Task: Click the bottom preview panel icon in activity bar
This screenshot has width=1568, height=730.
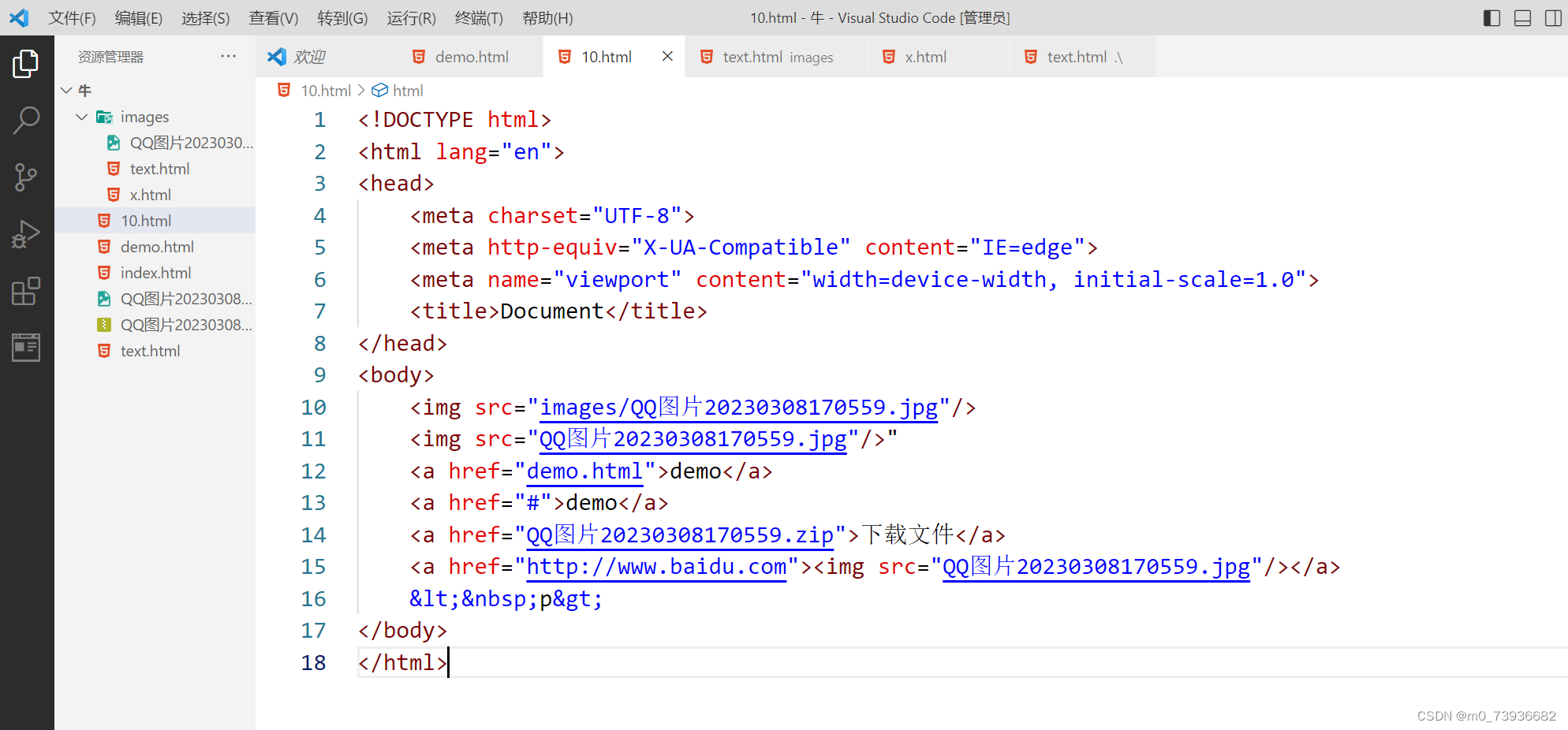Action: click(x=26, y=348)
